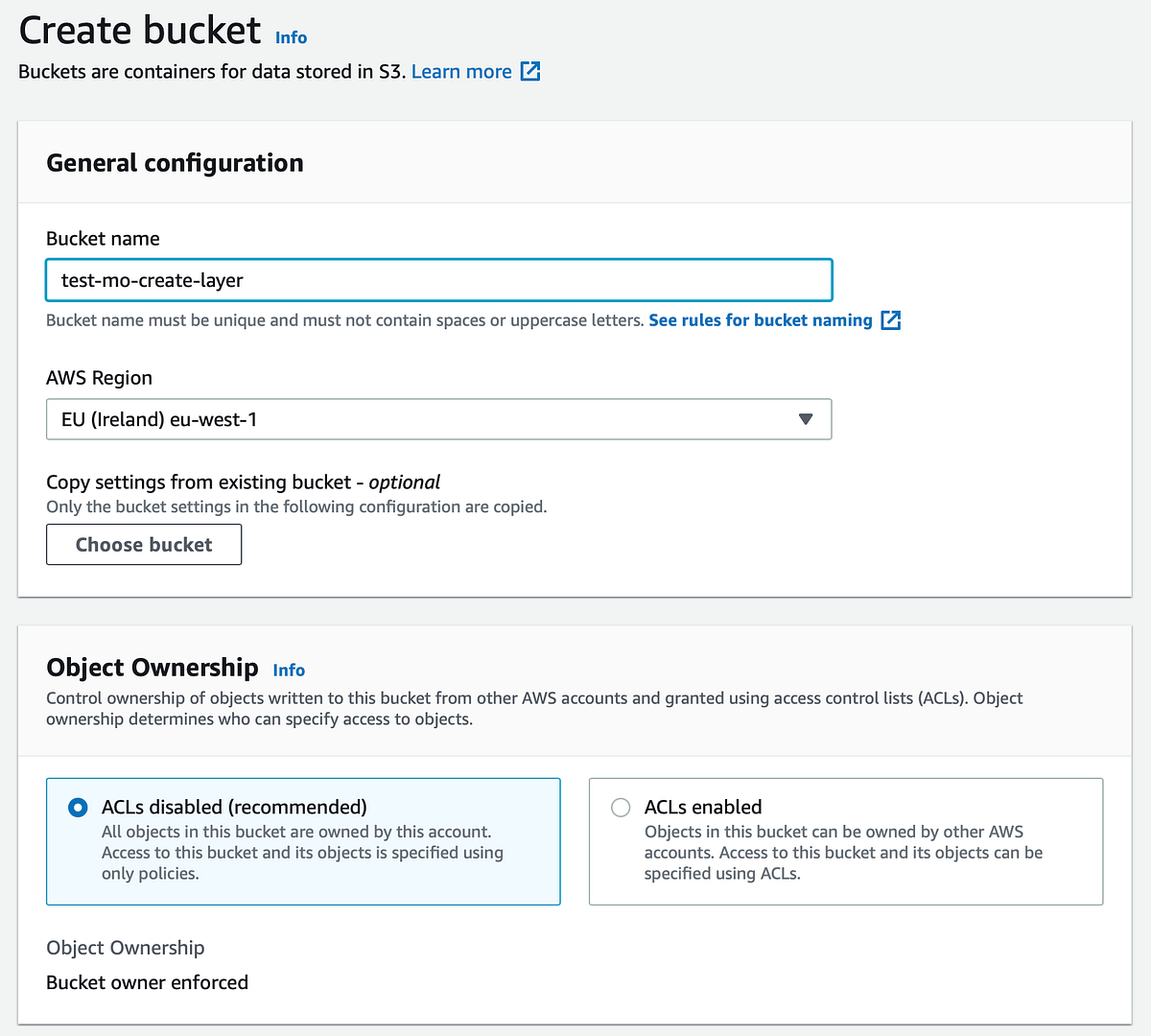
Task: Expand the AWS Region dropdown arrow
Action: click(806, 419)
